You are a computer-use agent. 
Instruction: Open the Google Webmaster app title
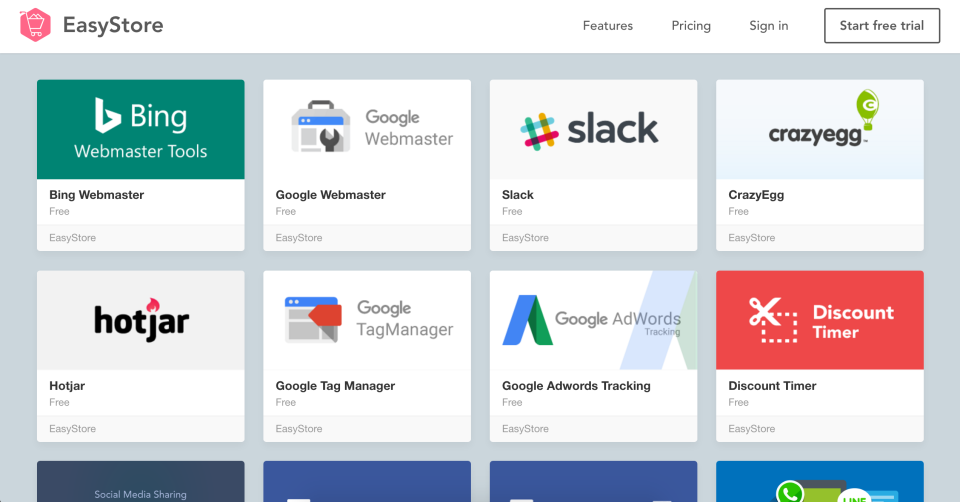pos(331,195)
